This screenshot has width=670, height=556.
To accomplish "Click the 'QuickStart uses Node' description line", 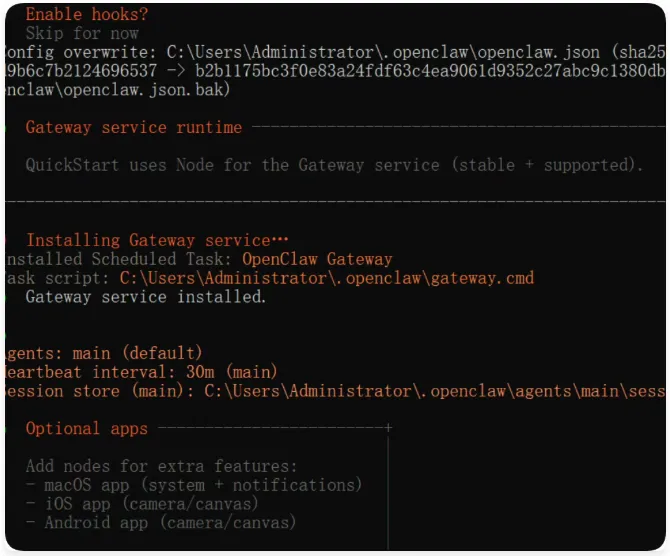I will coord(334,165).
